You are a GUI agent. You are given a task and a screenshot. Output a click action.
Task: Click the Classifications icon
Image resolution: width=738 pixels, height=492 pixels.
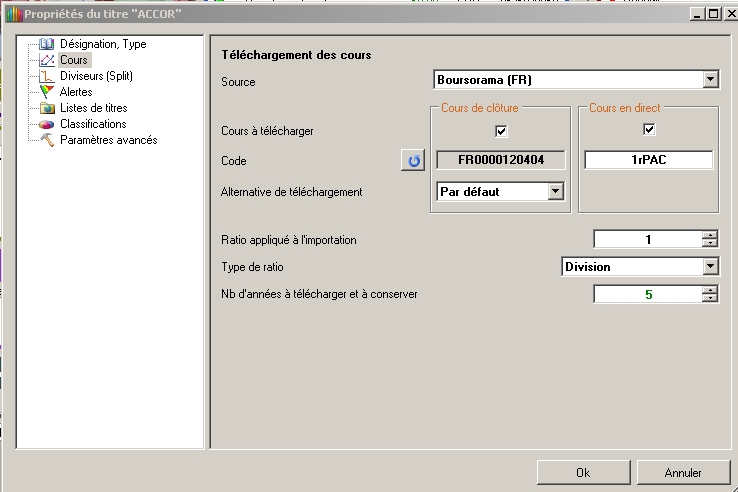[x=46, y=124]
